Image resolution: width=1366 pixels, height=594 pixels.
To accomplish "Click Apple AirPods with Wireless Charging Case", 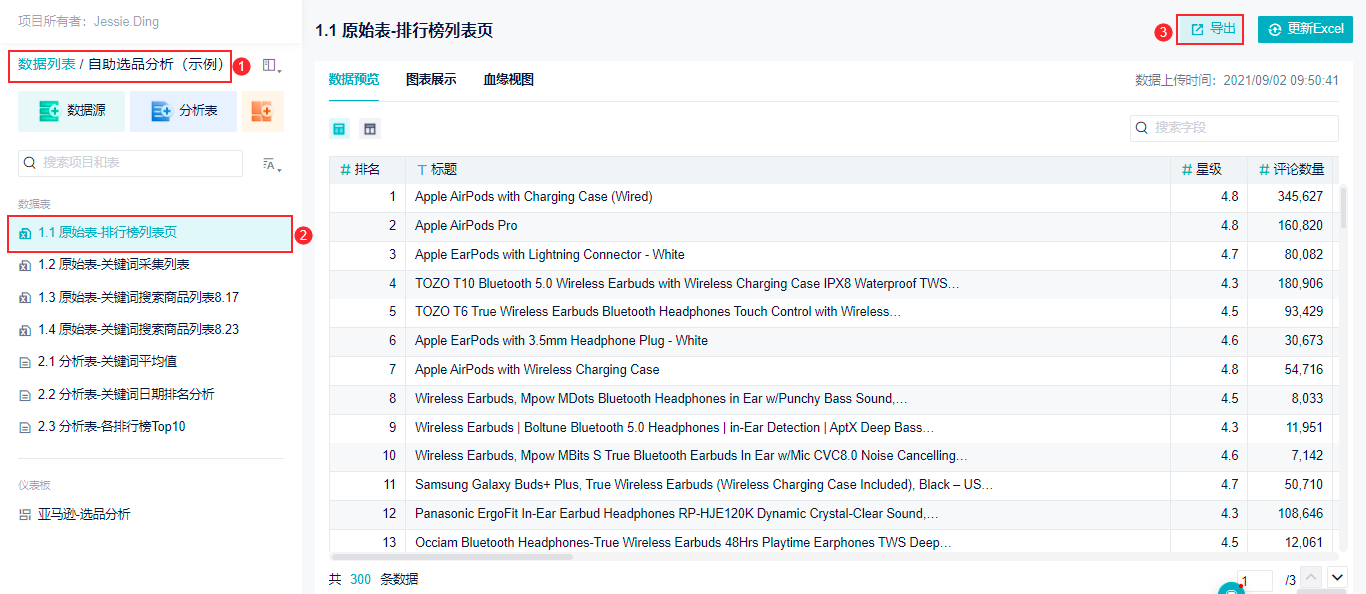I will pyautogui.click(x=537, y=370).
